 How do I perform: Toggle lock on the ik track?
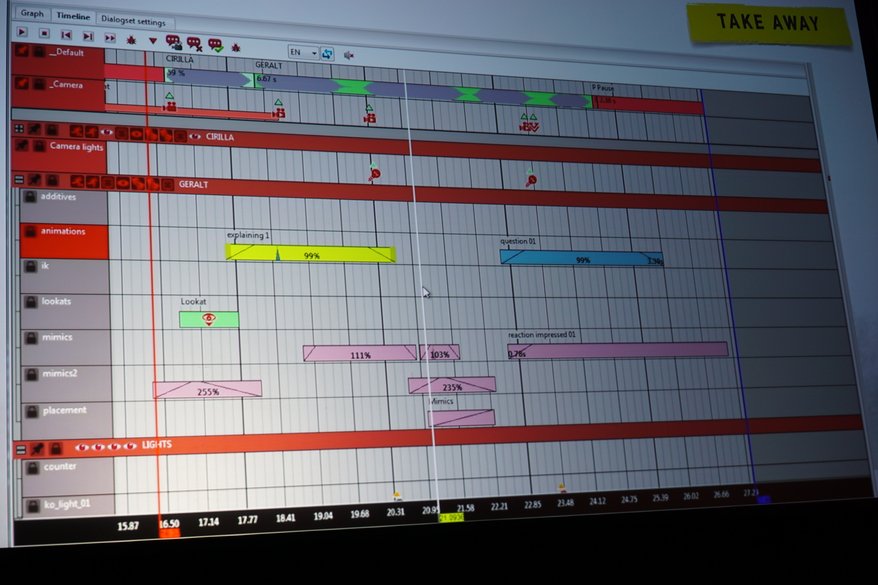pyautogui.click(x=31, y=266)
